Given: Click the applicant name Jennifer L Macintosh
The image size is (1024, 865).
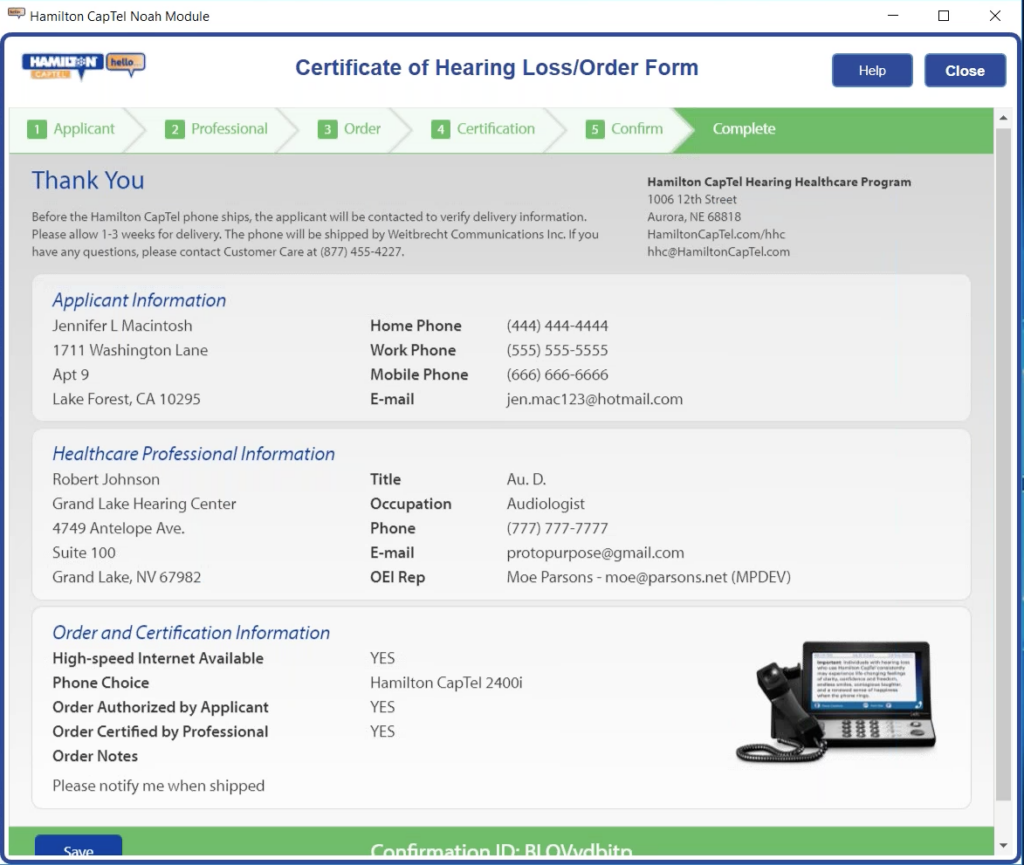Looking at the screenshot, I should click(122, 326).
